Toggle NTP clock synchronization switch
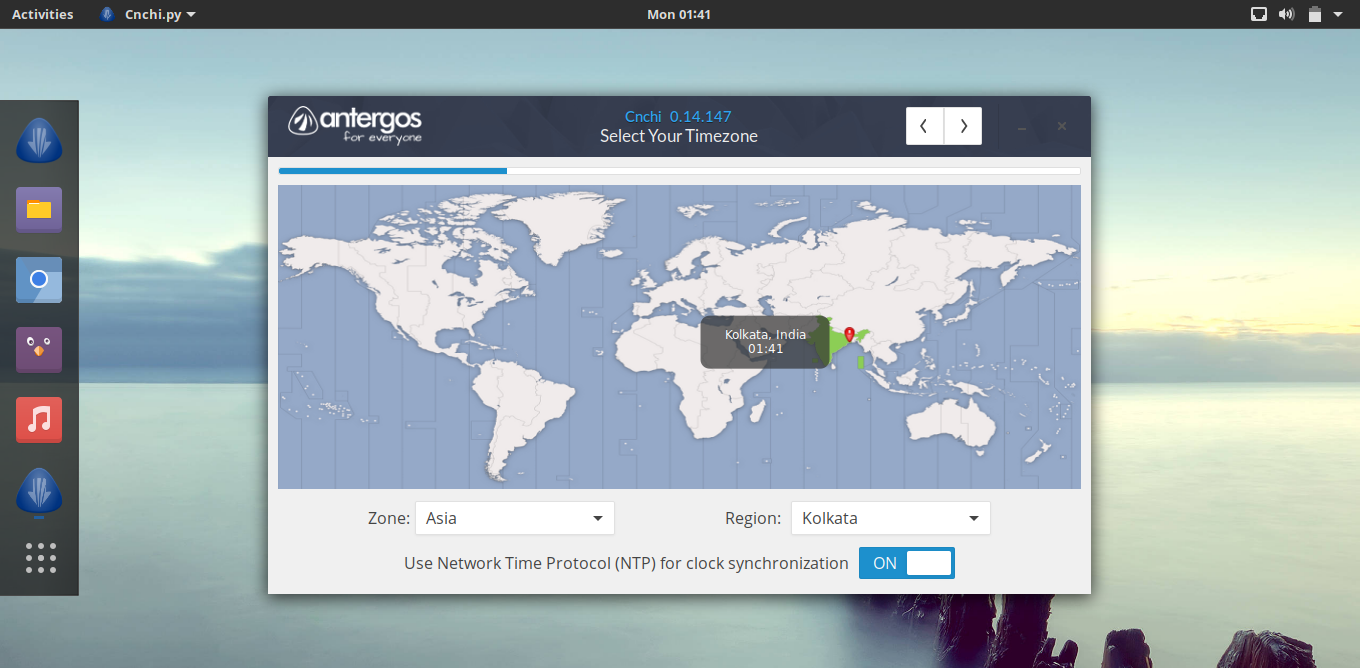The width and height of the screenshot is (1360, 668). pyautogui.click(x=906, y=563)
